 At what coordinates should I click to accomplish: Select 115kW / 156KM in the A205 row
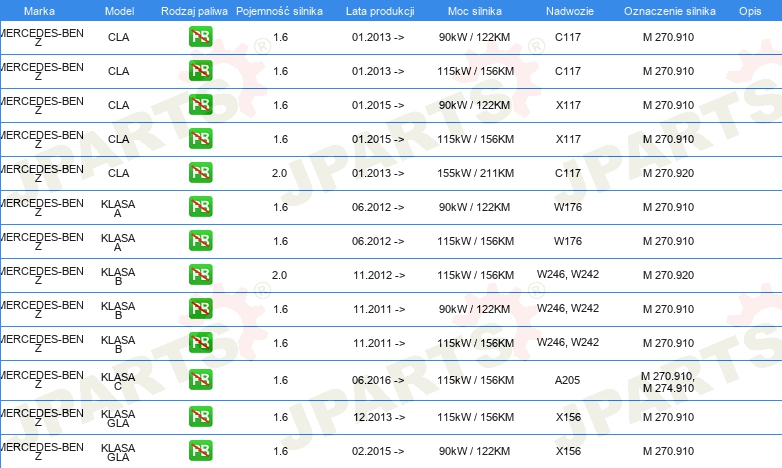pos(475,380)
